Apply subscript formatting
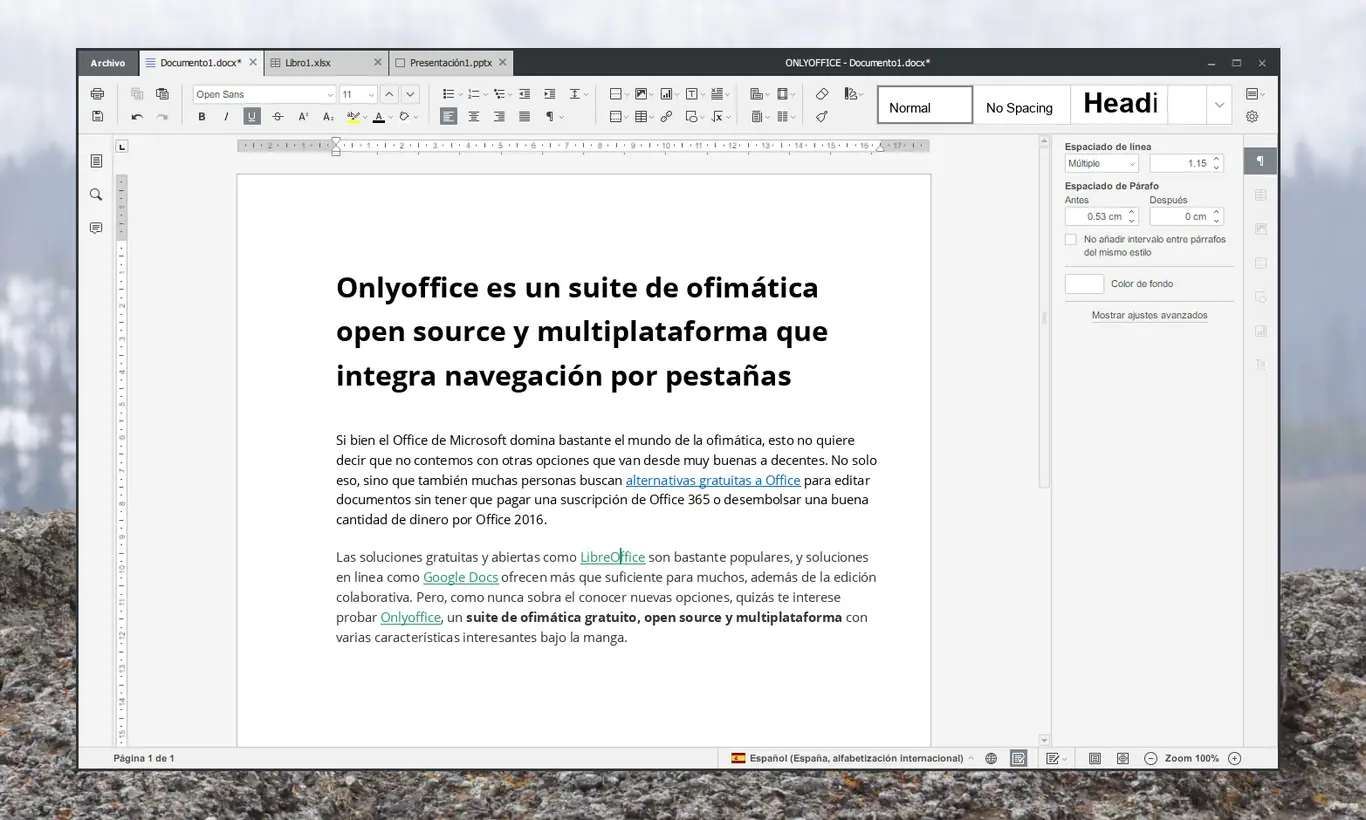 click(328, 117)
